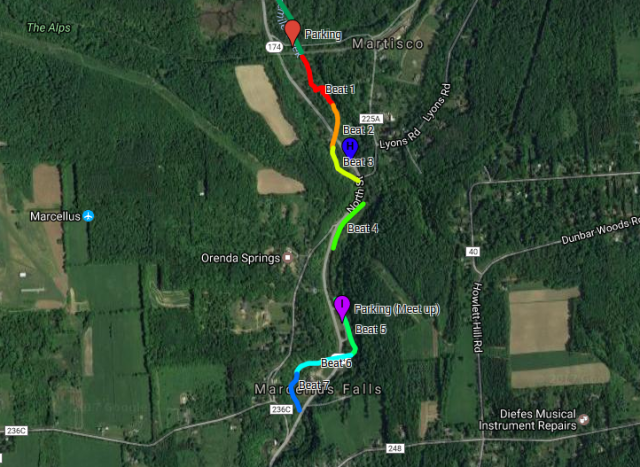Click the Beat 3 label
The height and width of the screenshot is (467, 640).
click(358, 162)
